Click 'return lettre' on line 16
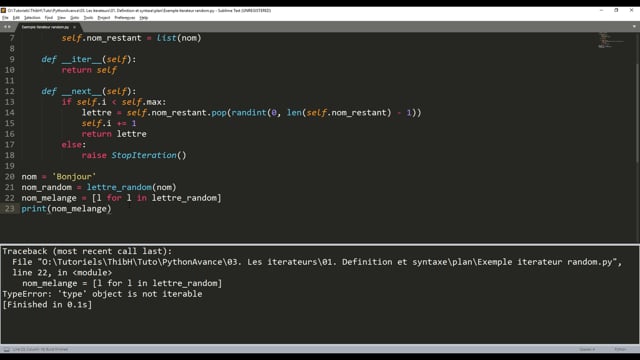640x360 pixels. [114, 134]
